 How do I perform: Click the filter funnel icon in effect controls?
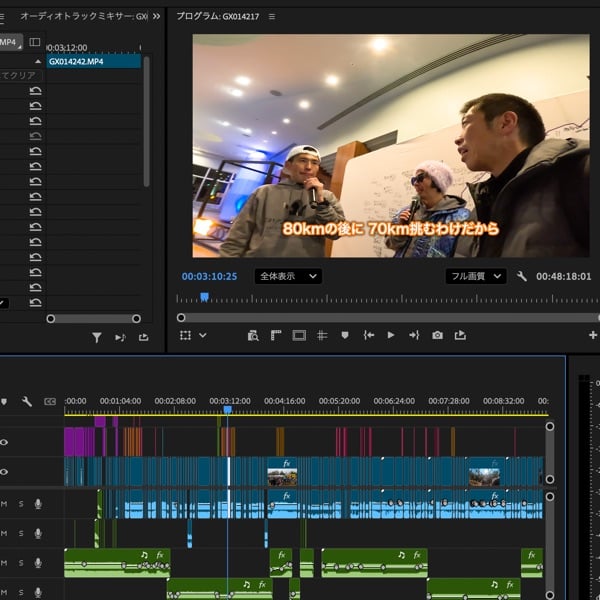(97, 338)
